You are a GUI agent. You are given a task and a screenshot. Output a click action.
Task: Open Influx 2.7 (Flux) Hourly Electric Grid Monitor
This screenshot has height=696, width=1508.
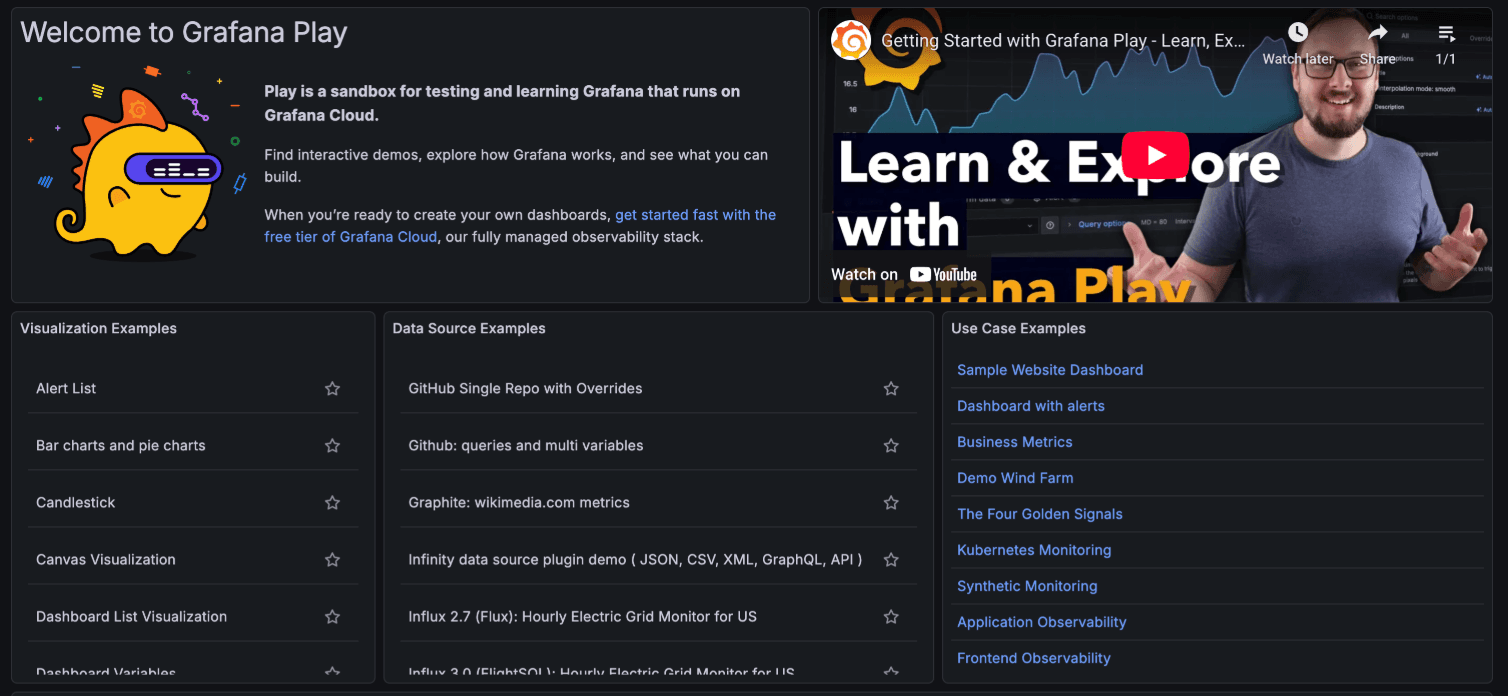(x=582, y=617)
